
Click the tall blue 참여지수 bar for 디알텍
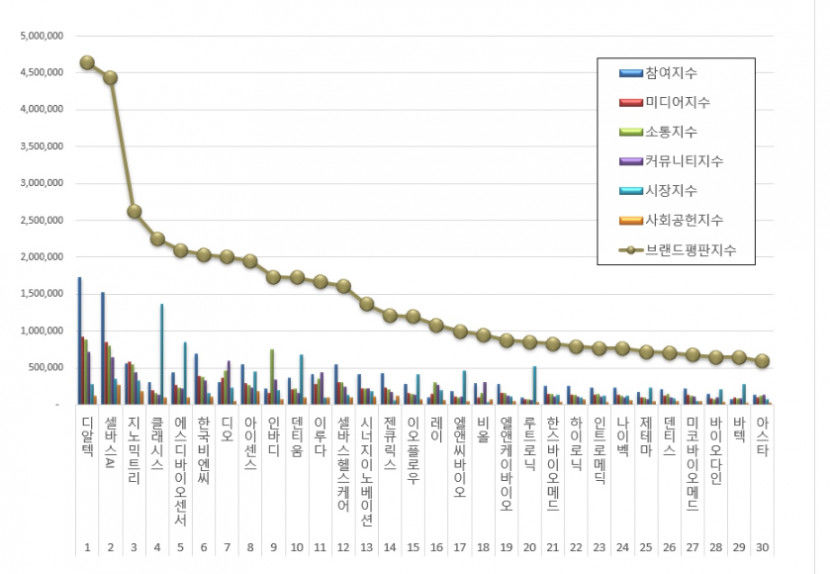pos(79,340)
